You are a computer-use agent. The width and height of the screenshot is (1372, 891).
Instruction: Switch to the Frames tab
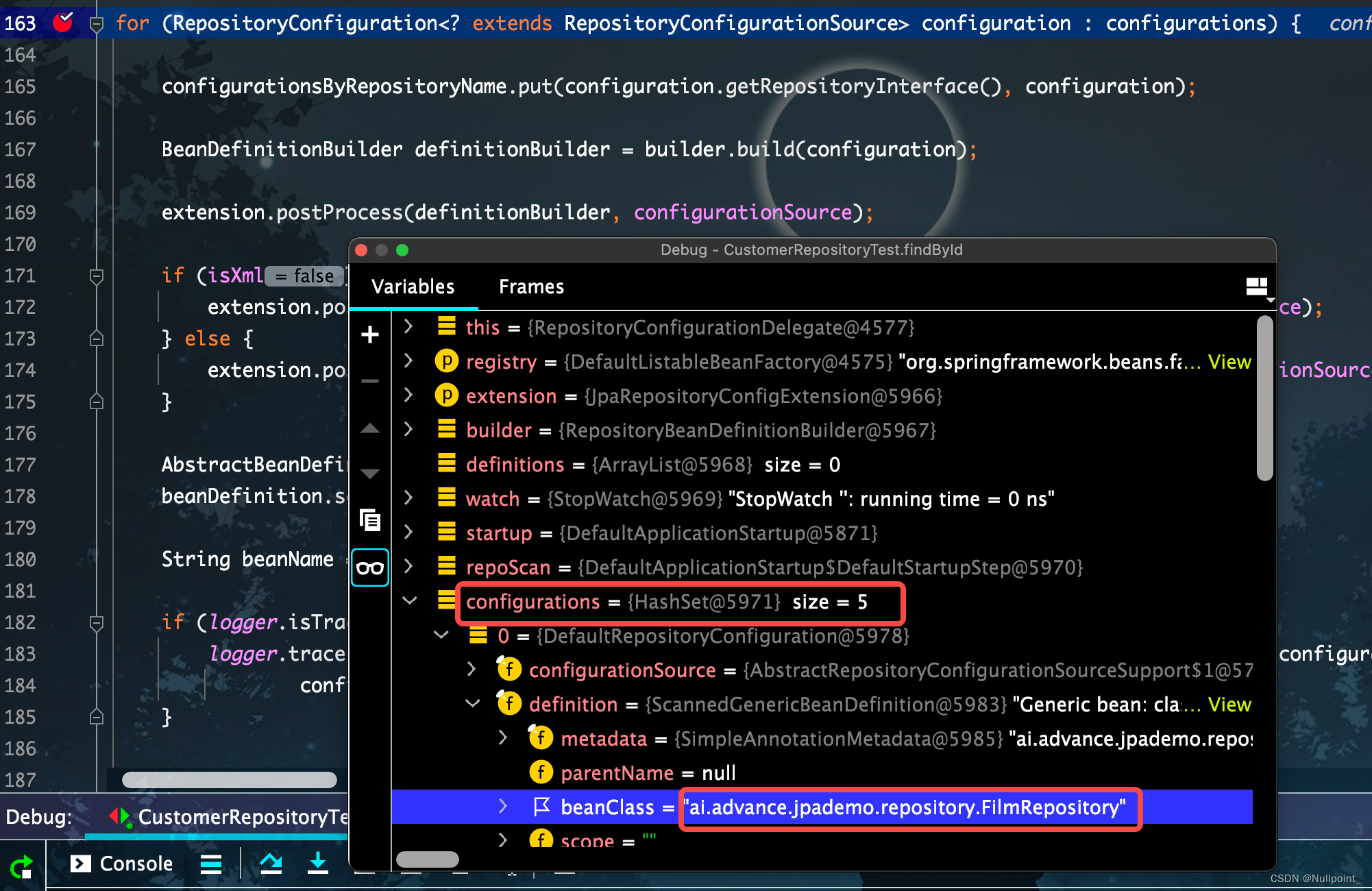click(x=531, y=286)
